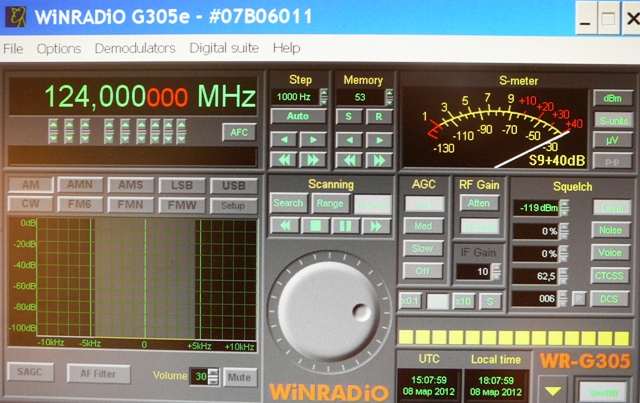This screenshot has height=403, width=640.
Task: Go to next memory with single right arrow
Action: tap(379, 140)
